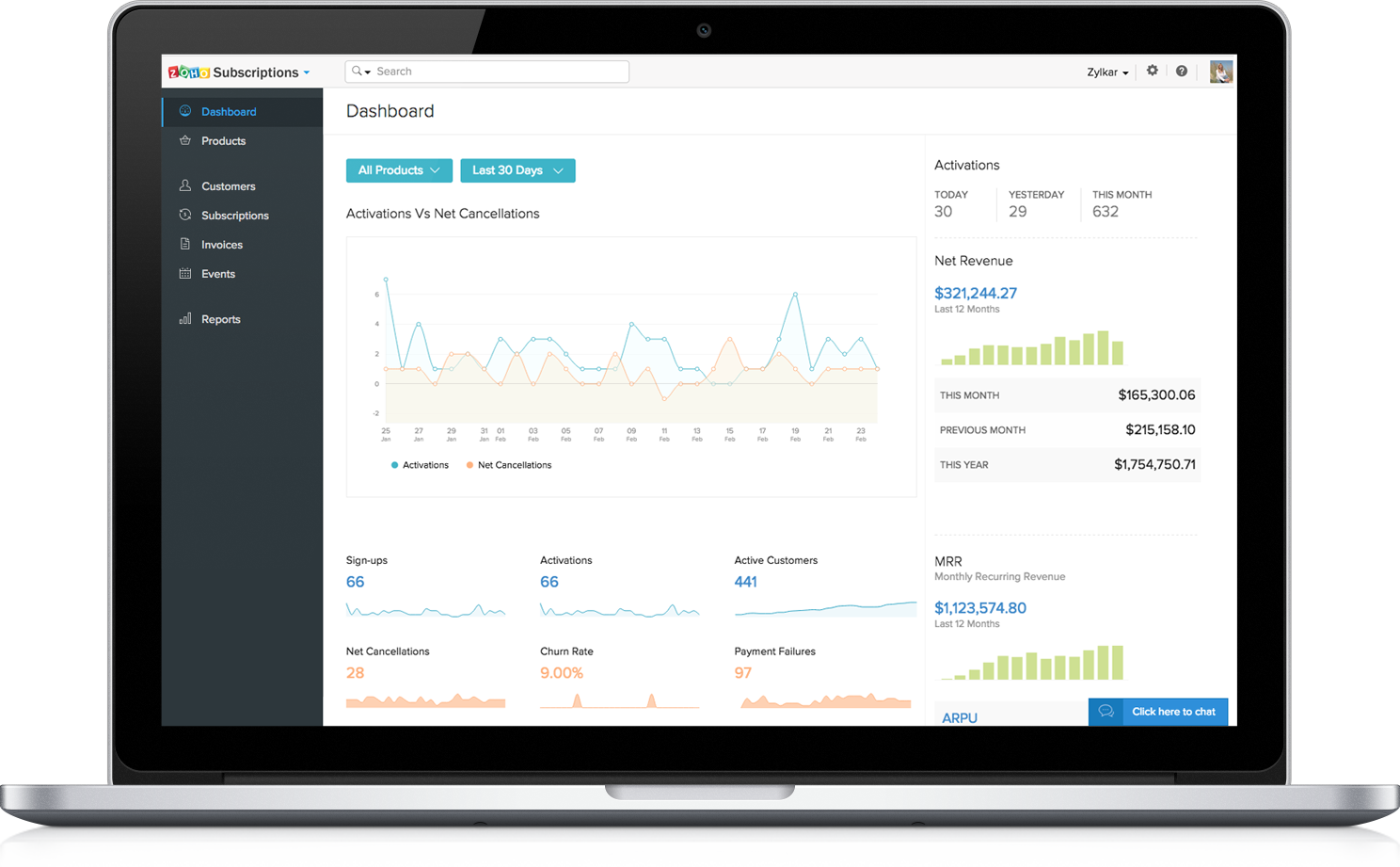Image resolution: width=1400 pixels, height=867 pixels.
Task: Expand the Zylkar organization dropdown
Action: point(1107,72)
